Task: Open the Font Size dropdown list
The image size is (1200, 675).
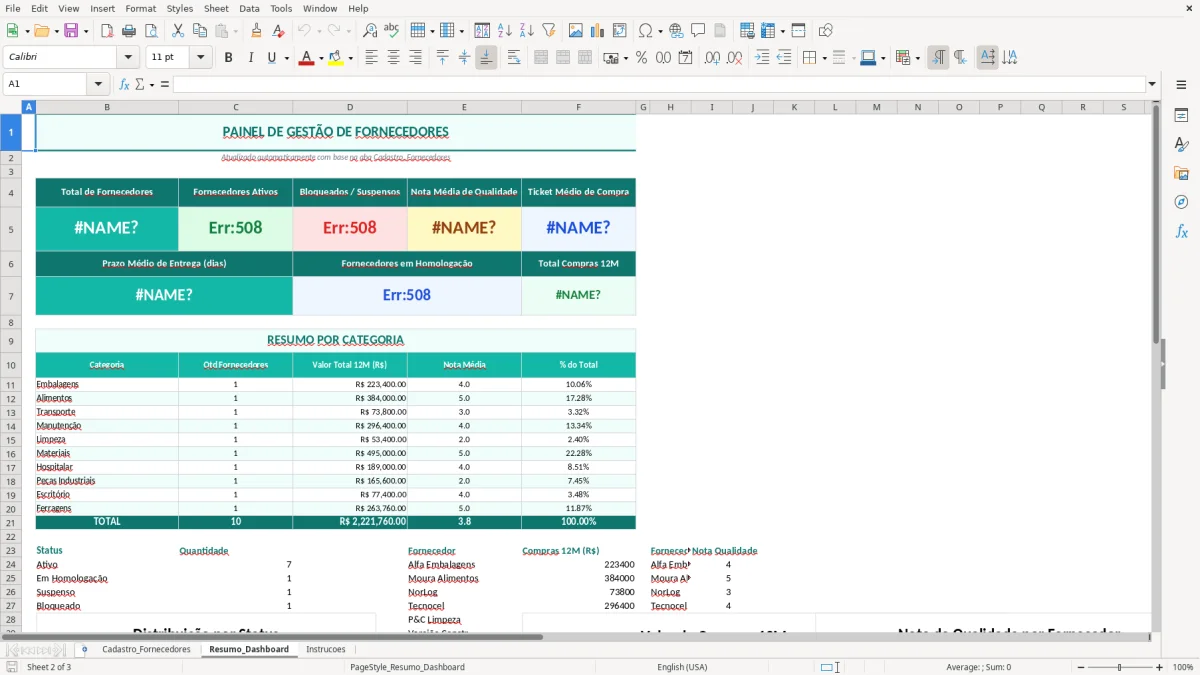Action: pyautogui.click(x=200, y=58)
